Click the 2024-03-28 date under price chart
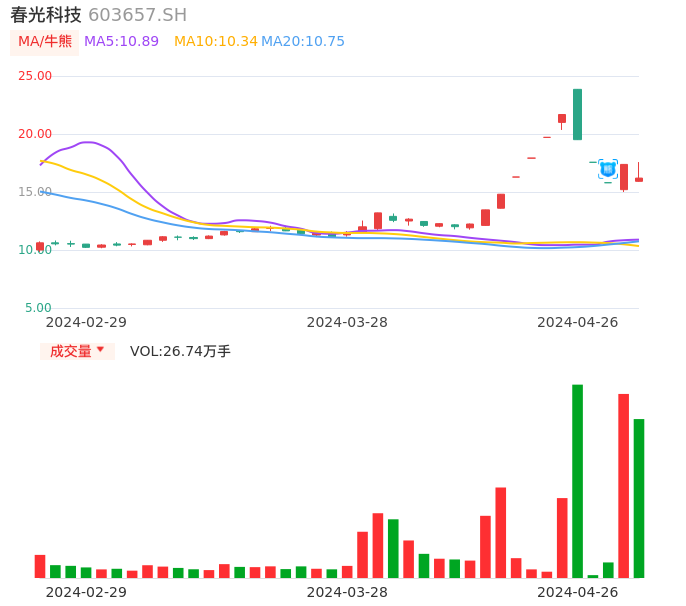 [347, 323]
